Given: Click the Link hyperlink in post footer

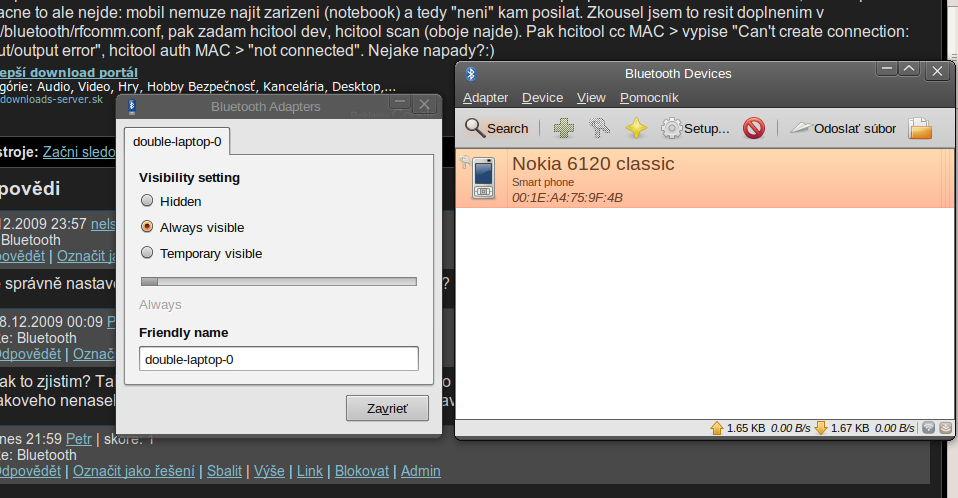Looking at the screenshot, I should [x=310, y=471].
